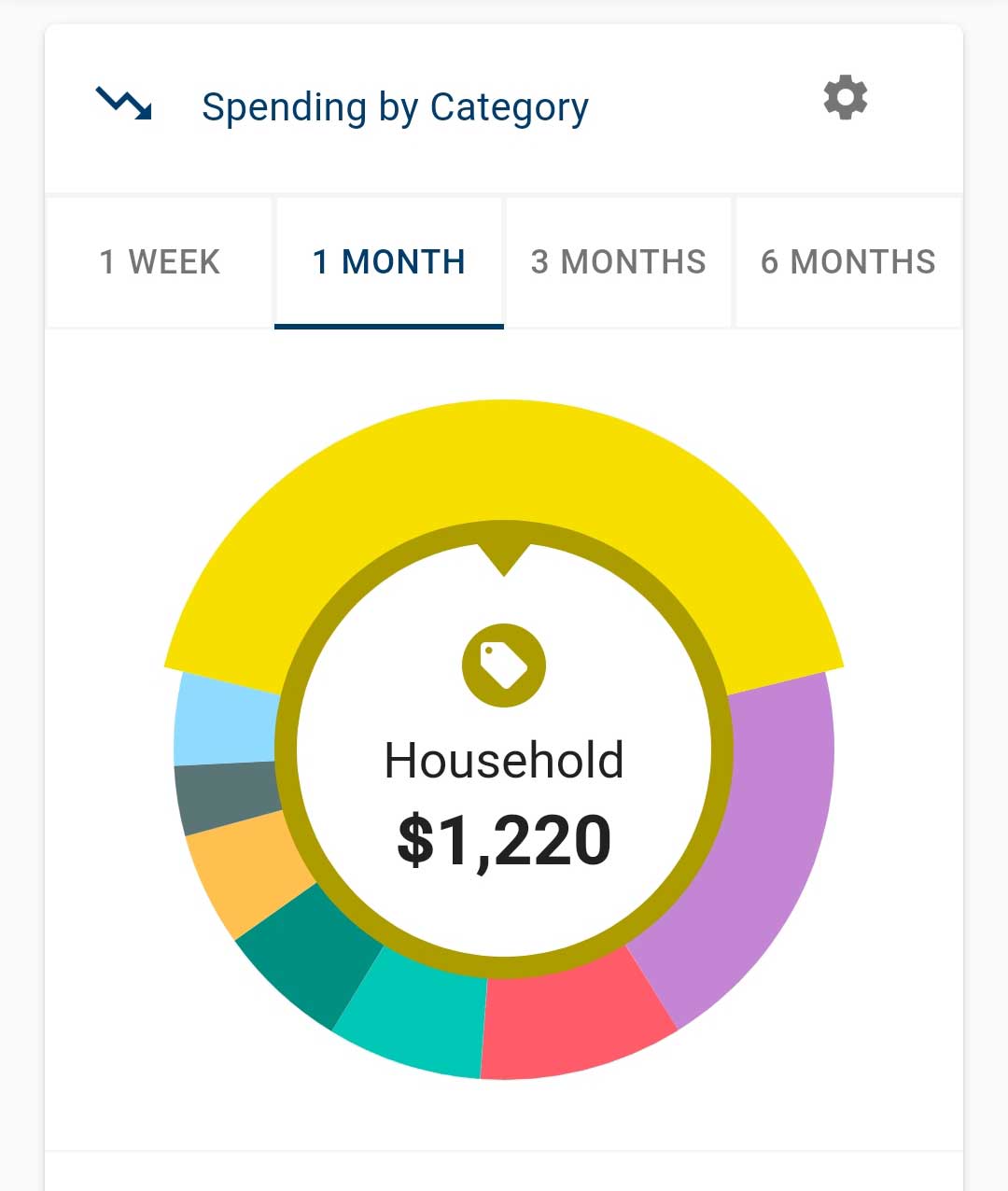Click the Household category label
Image resolution: width=1008 pixels, height=1191 pixels.
[504, 761]
